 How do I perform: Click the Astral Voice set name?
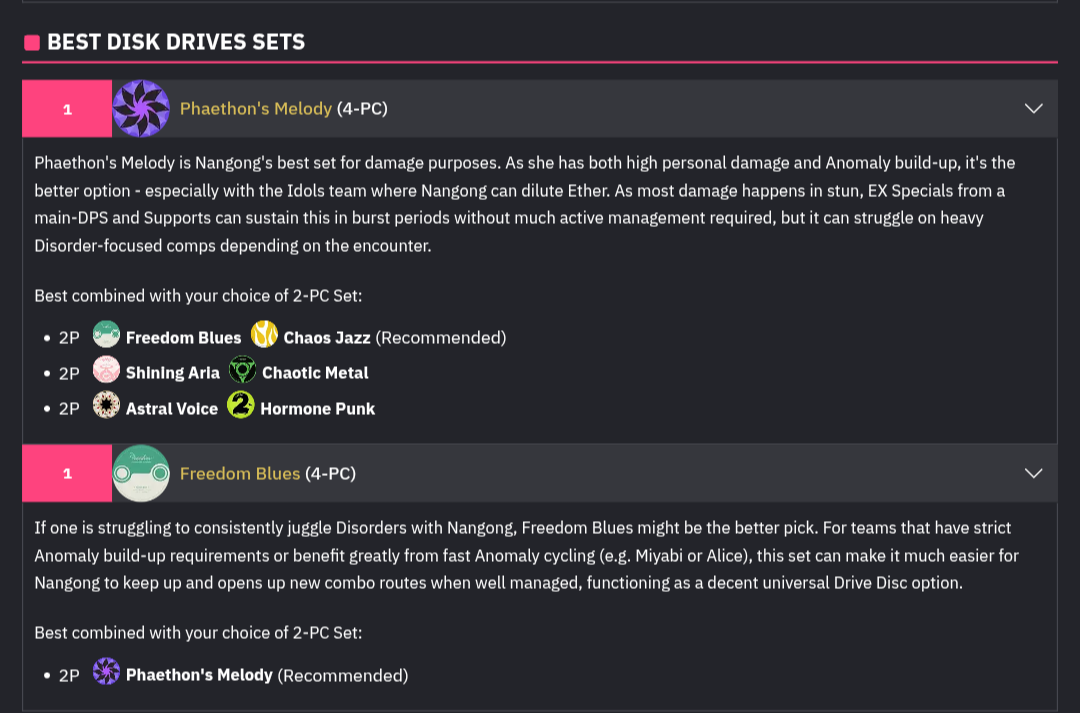[172, 407]
